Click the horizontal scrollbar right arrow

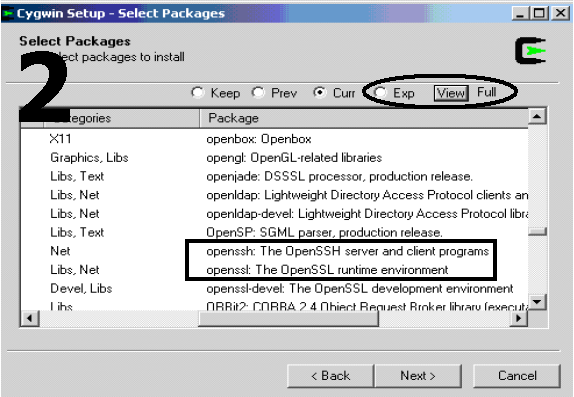(x=519, y=318)
